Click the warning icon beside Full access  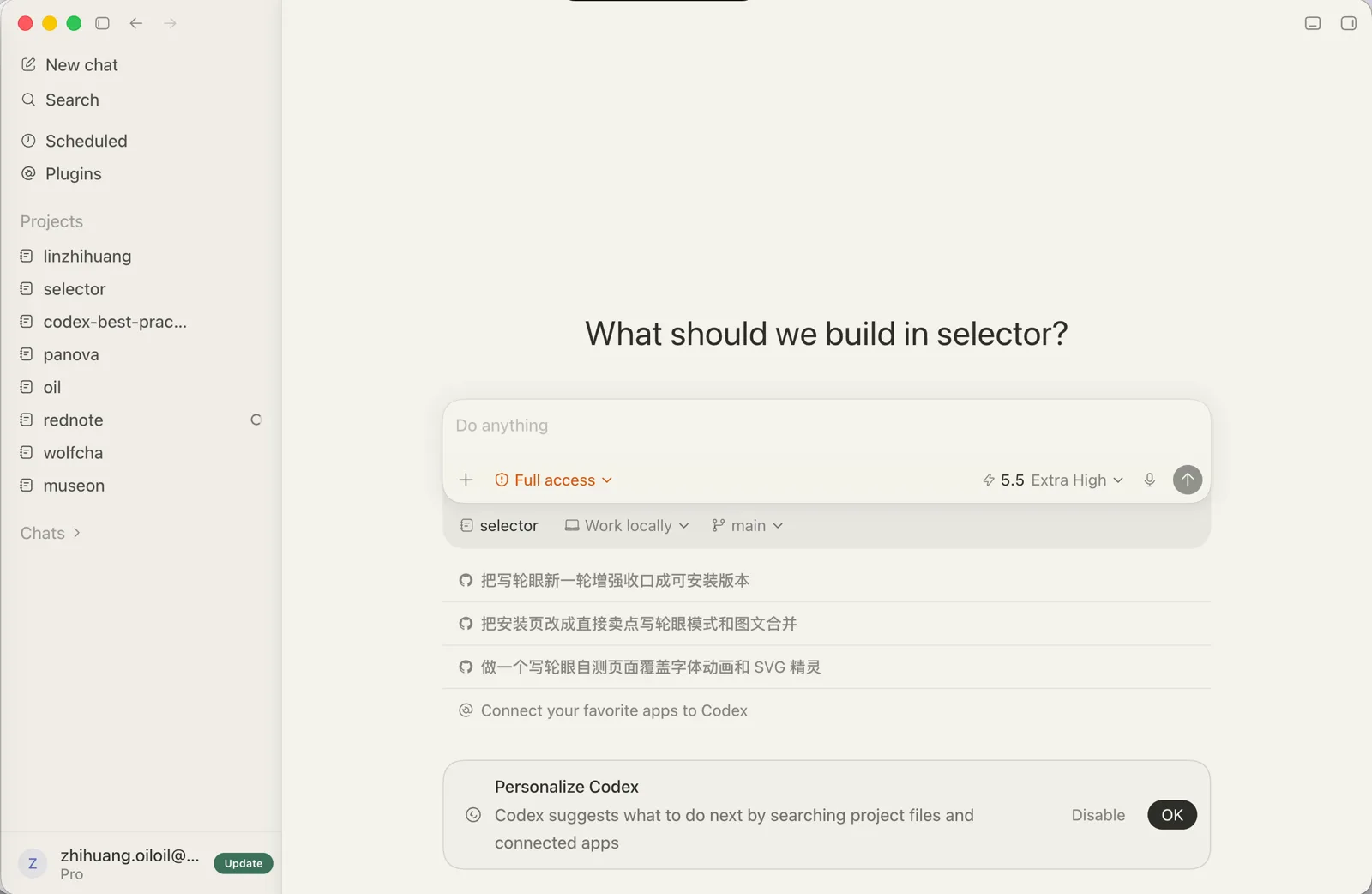[x=502, y=480]
